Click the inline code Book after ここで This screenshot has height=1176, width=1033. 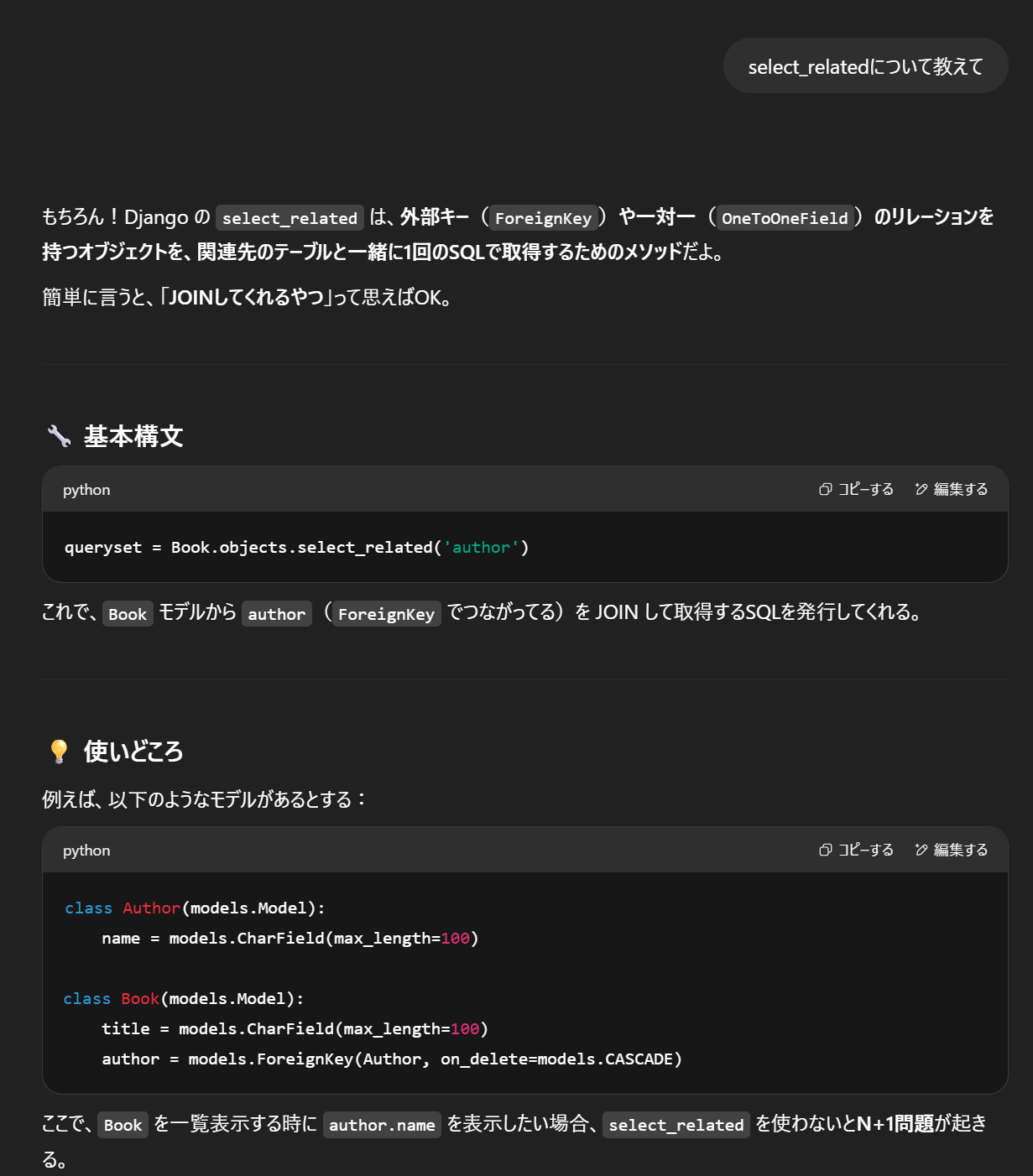123,1125
